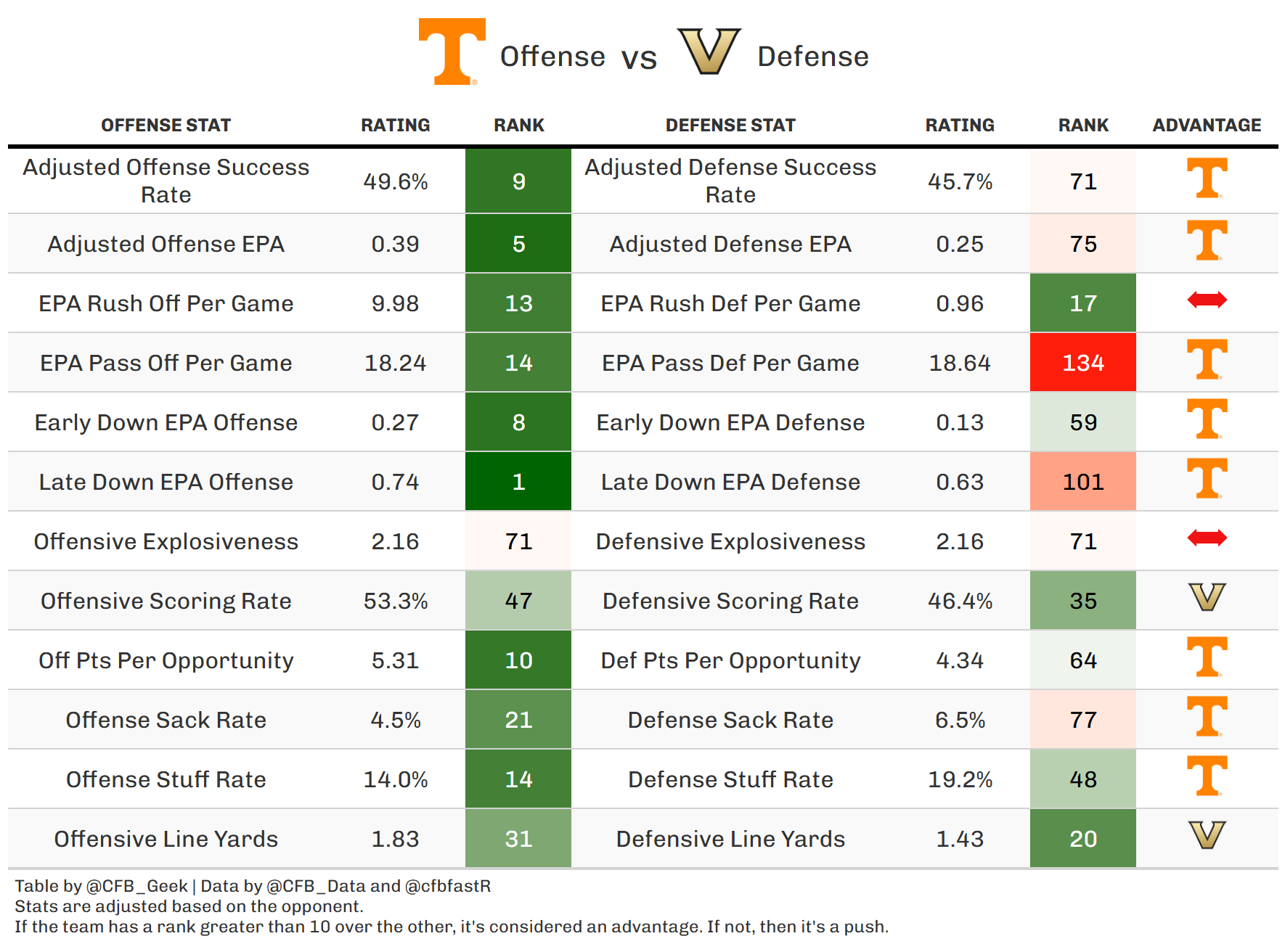
Task: Click Tennessee advantage logo in EPA Pass row
Action: (x=1207, y=359)
